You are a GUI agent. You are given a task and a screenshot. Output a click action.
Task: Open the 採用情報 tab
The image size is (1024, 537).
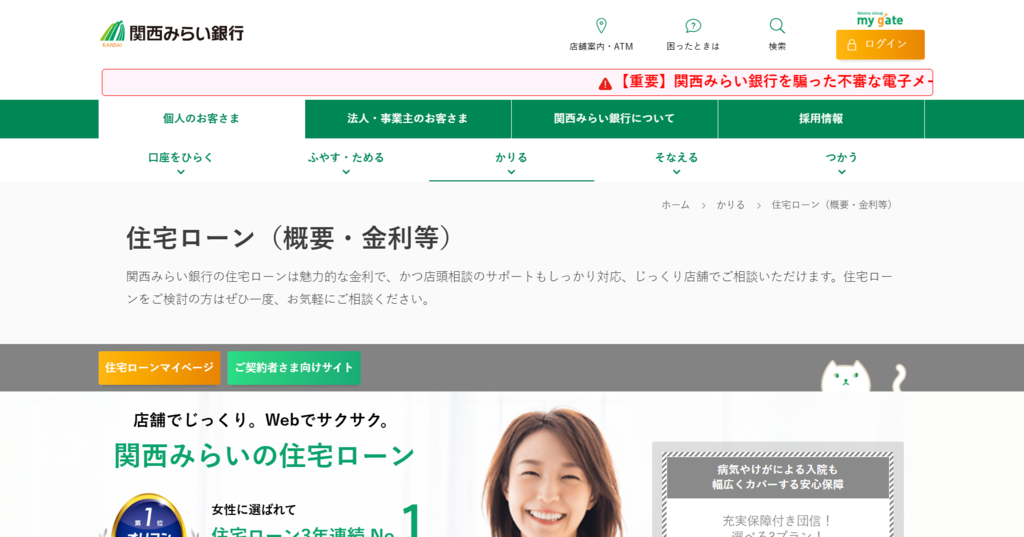tap(821, 119)
